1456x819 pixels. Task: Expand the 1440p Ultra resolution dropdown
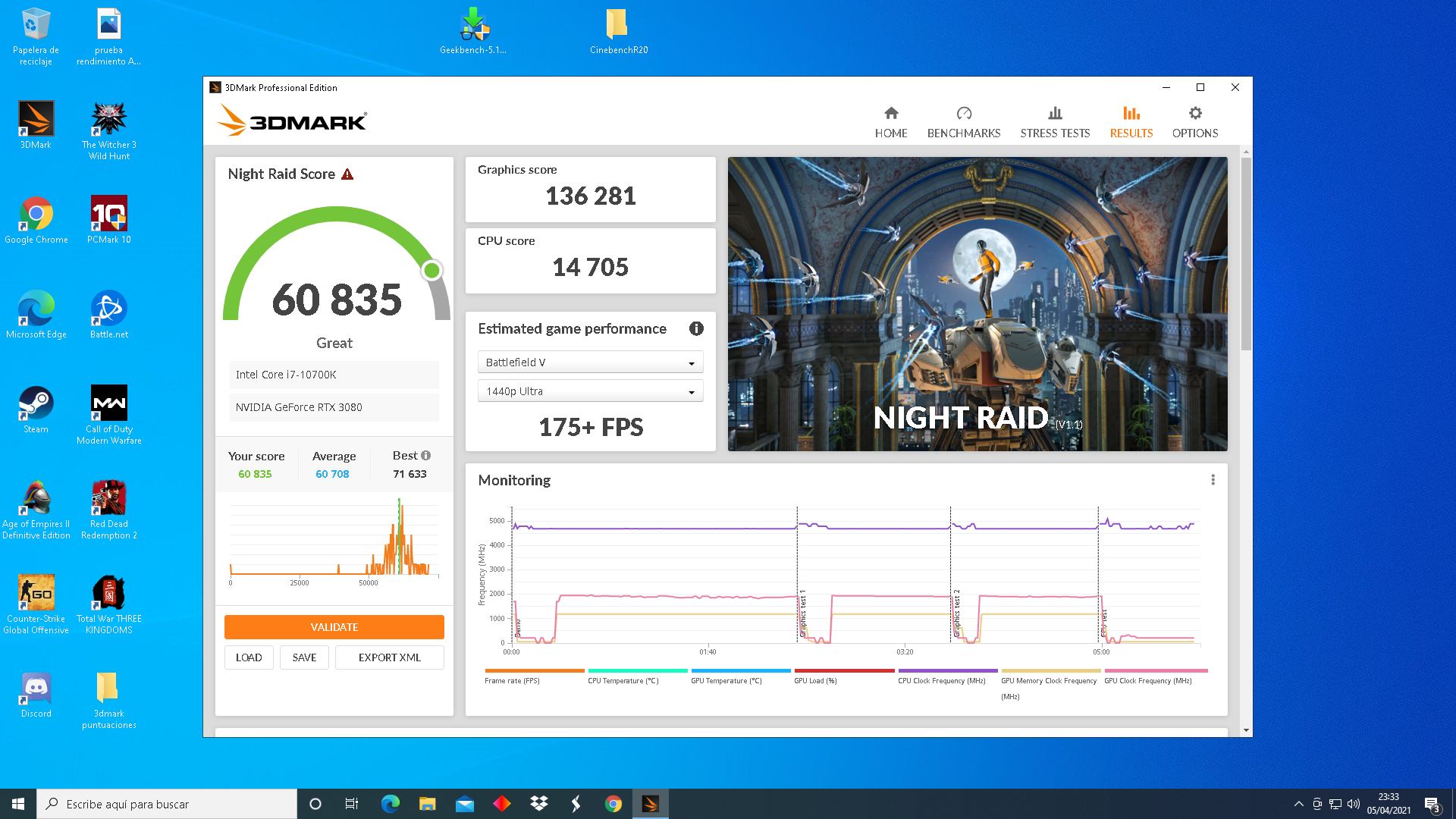click(590, 391)
